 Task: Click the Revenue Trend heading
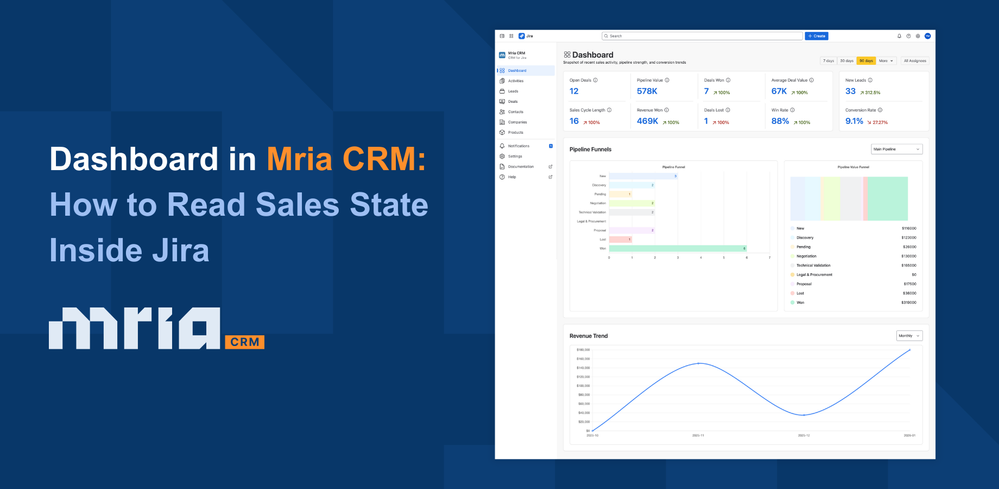tap(589, 336)
